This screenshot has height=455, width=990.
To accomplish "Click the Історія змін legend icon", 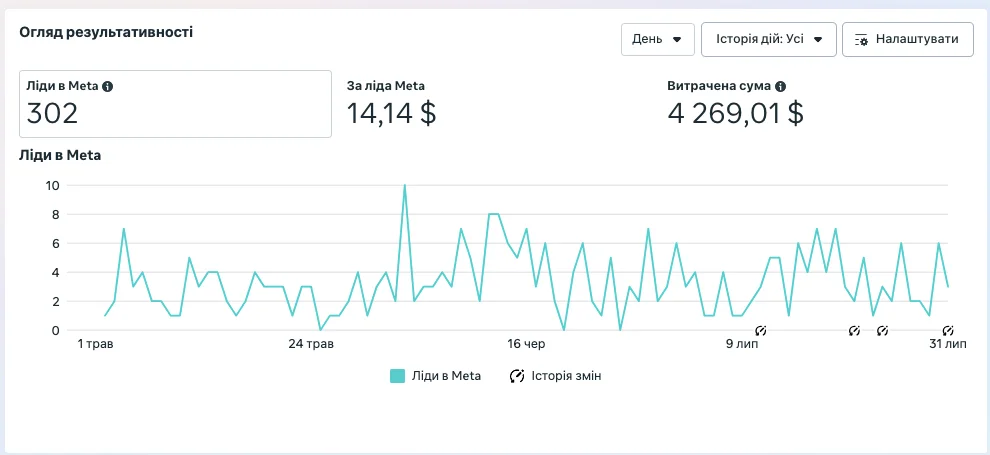I will [x=517, y=376].
